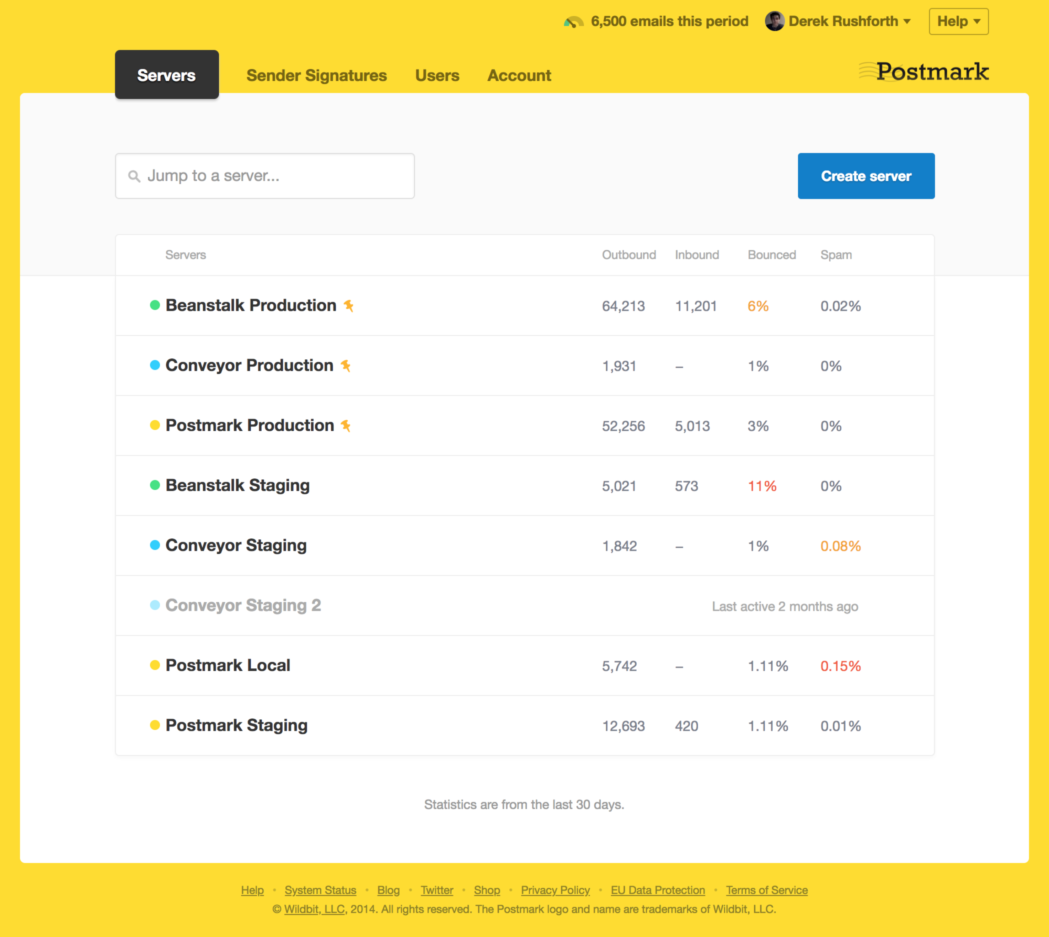Click the 6,500 emails this period text

pos(669,21)
